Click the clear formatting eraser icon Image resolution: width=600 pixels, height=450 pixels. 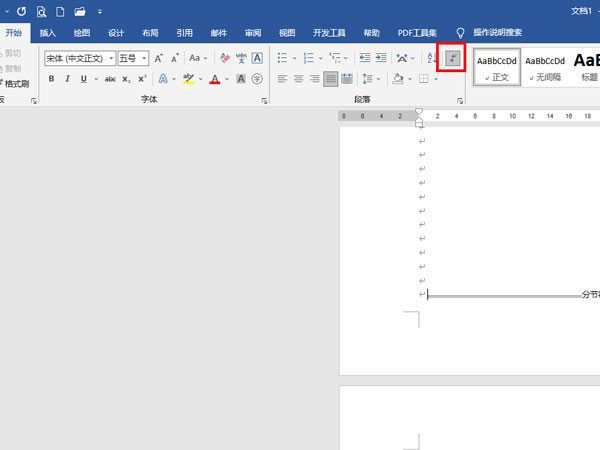[224, 59]
